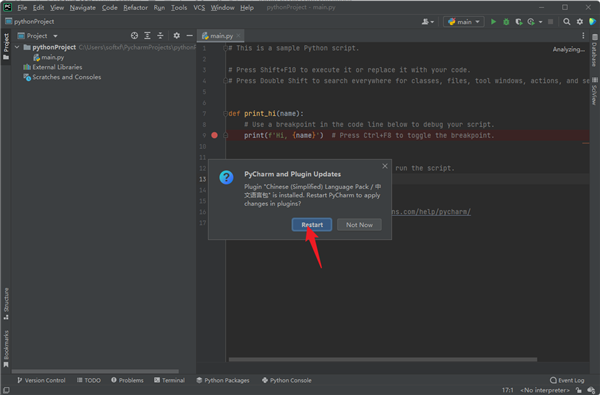Image resolution: width=600 pixels, height=395 pixels.
Task: Toggle the Project sidebar tool button
Action: pos(6,46)
